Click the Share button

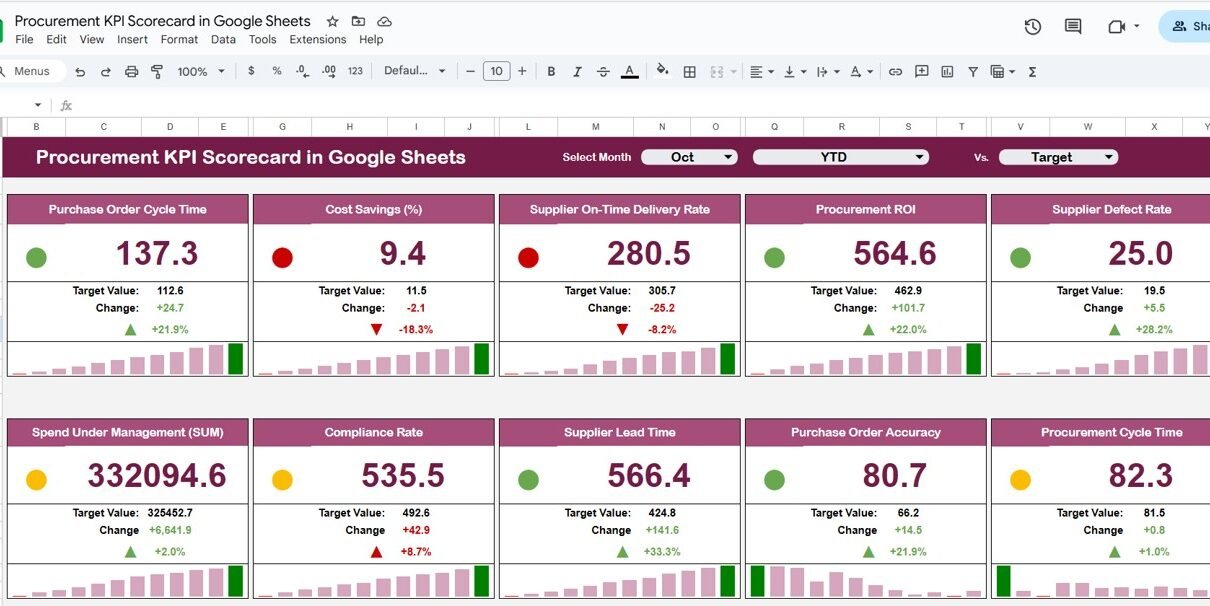coord(1188,27)
